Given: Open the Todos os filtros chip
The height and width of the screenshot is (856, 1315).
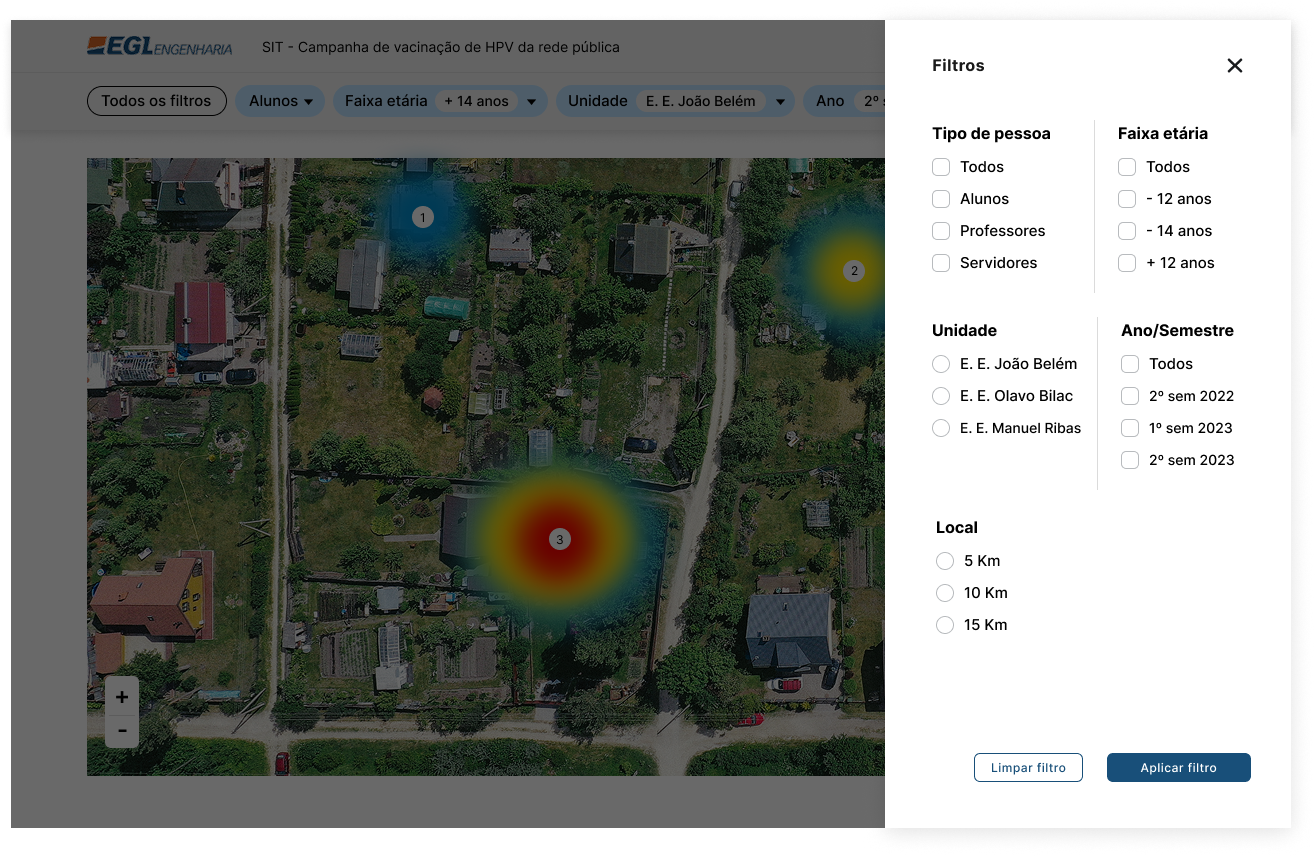Looking at the screenshot, I should point(157,101).
